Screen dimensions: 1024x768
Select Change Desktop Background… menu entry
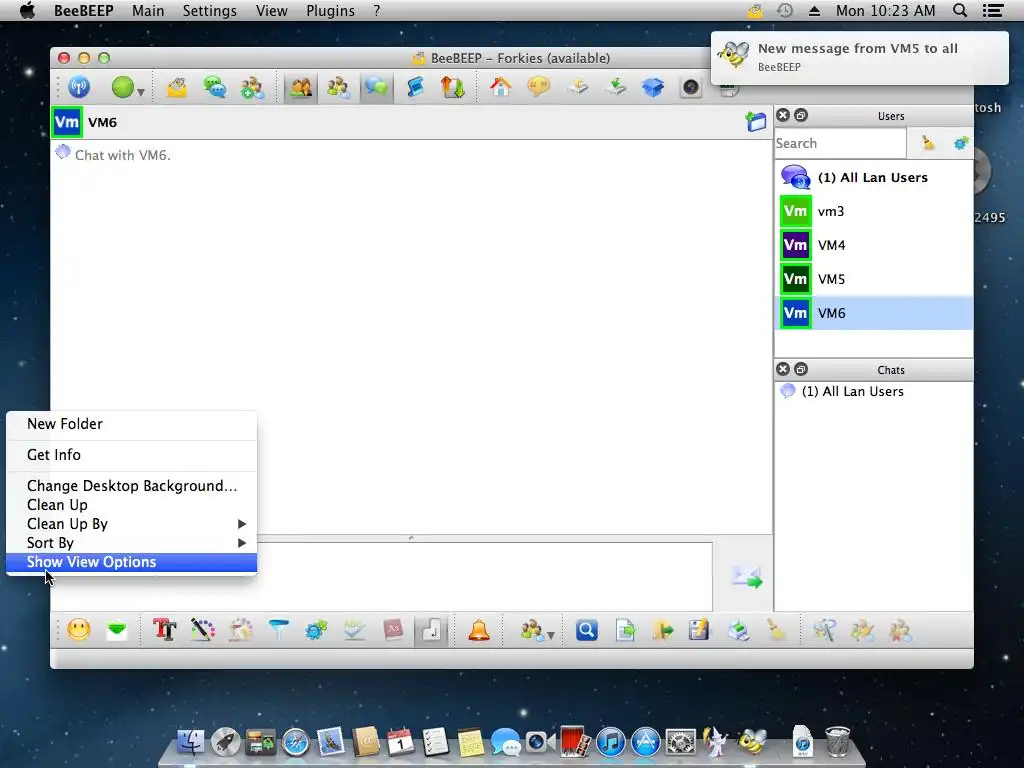131,486
